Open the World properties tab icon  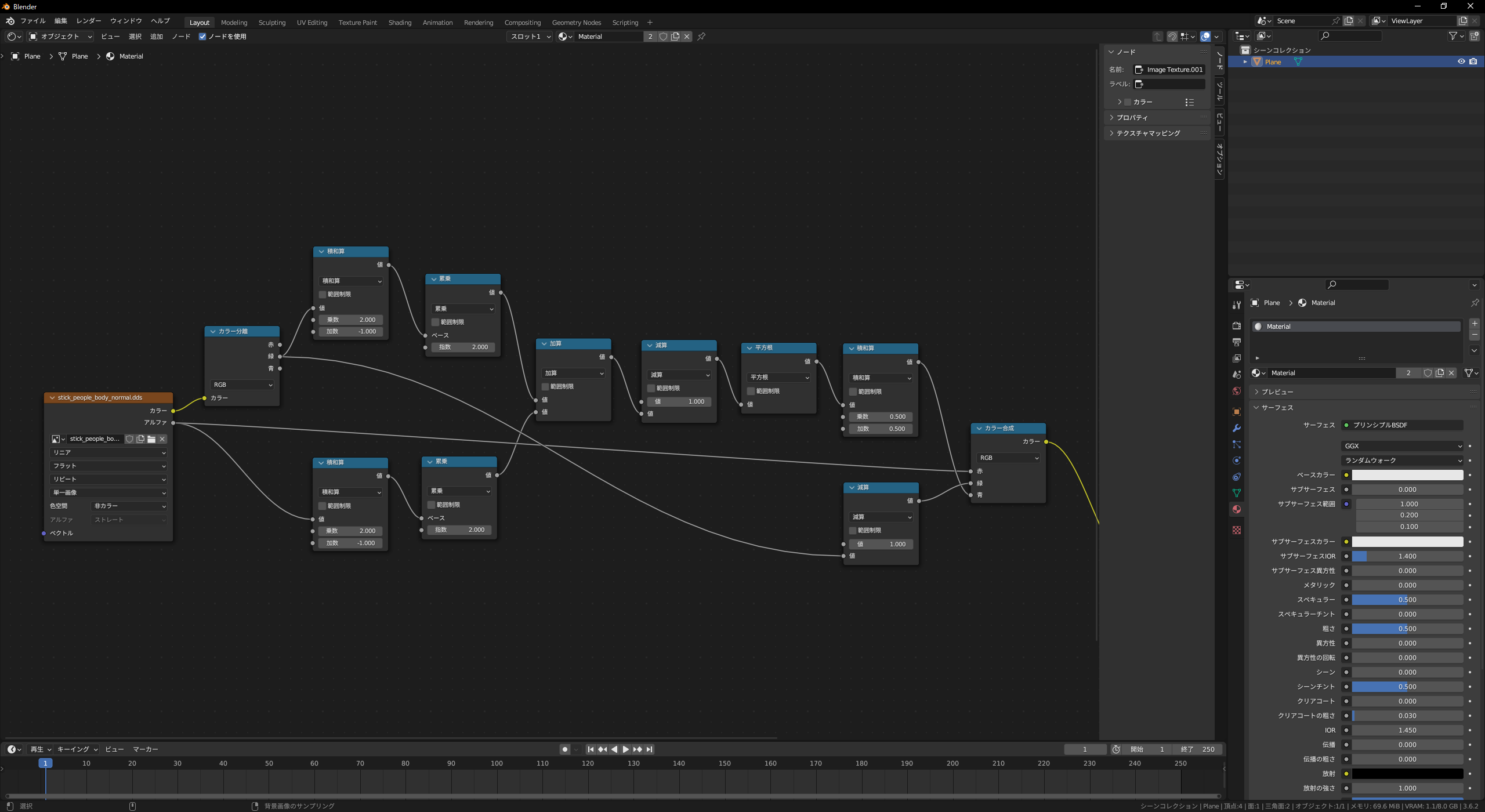1236,391
